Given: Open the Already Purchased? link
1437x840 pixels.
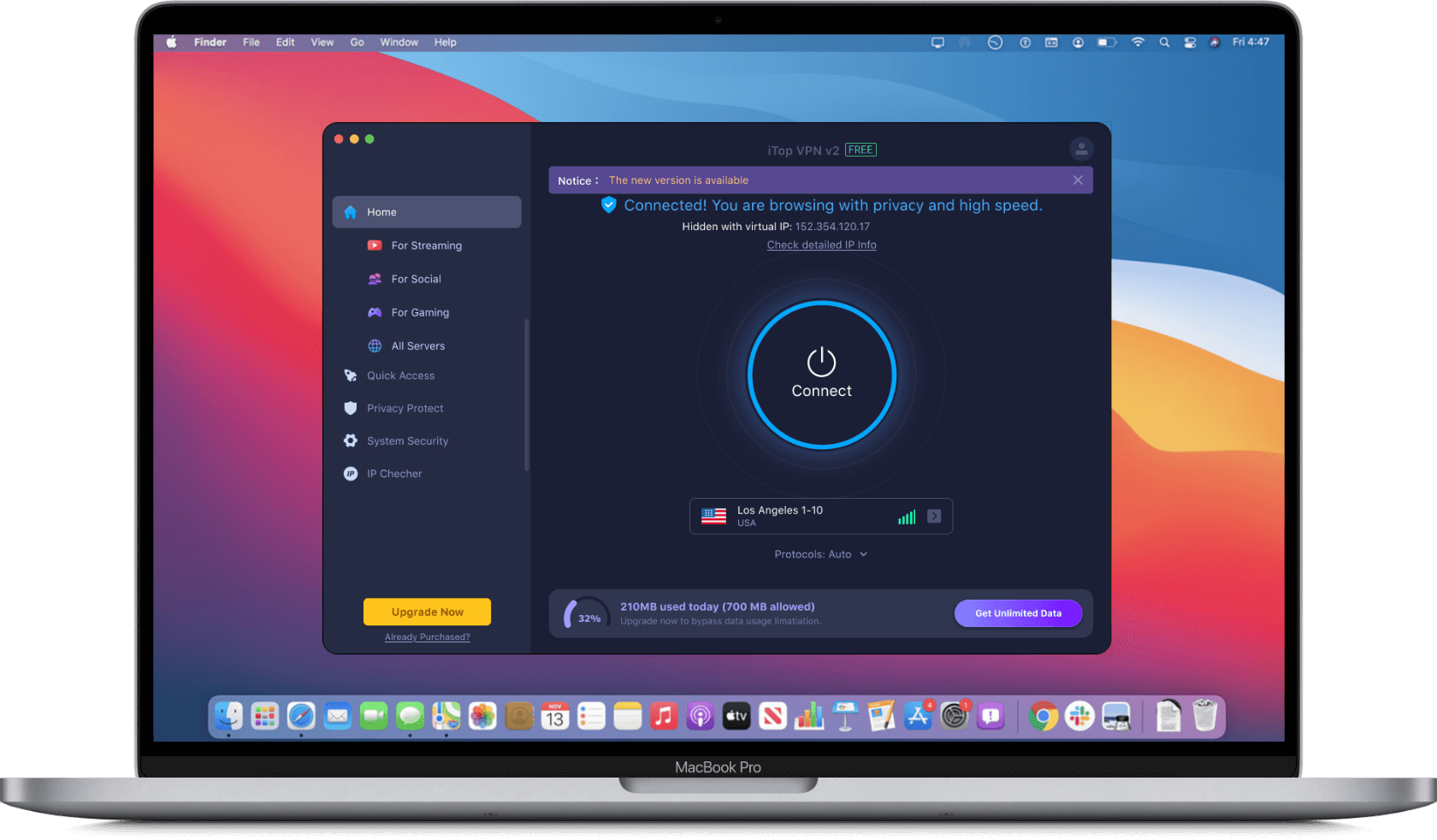Looking at the screenshot, I should tap(427, 637).
